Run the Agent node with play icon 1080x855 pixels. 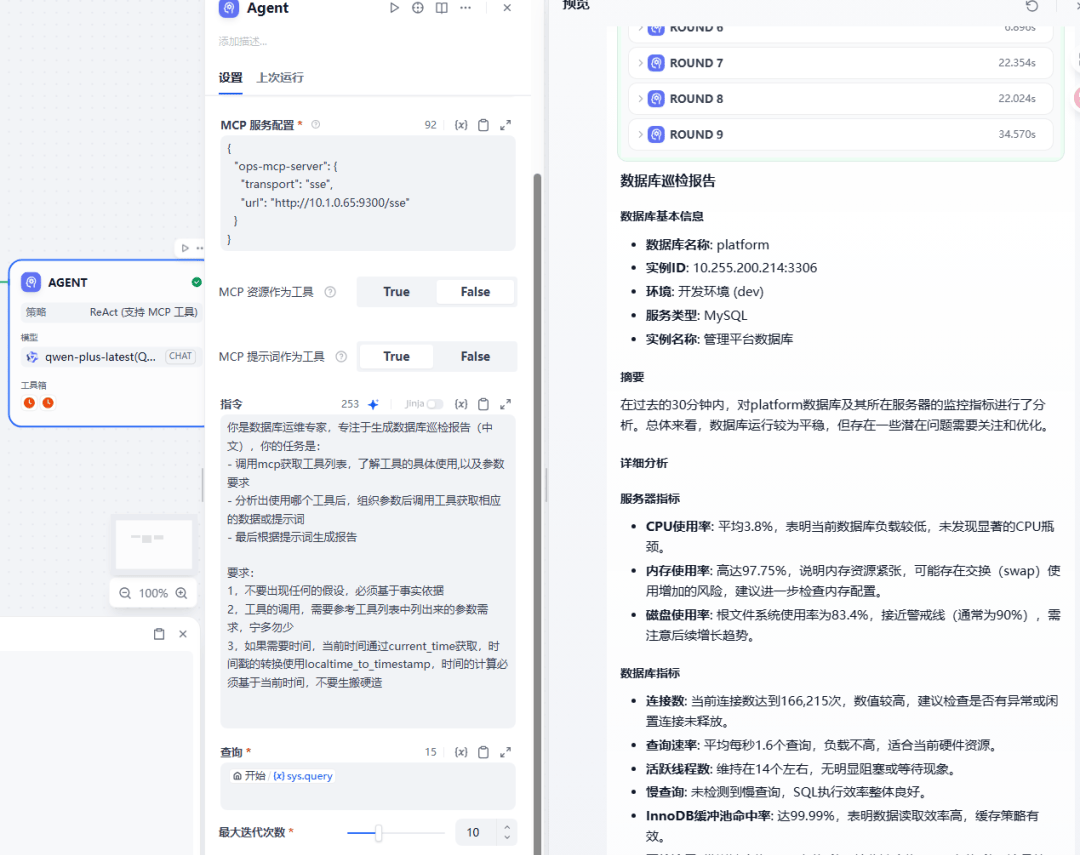[394, 8]
